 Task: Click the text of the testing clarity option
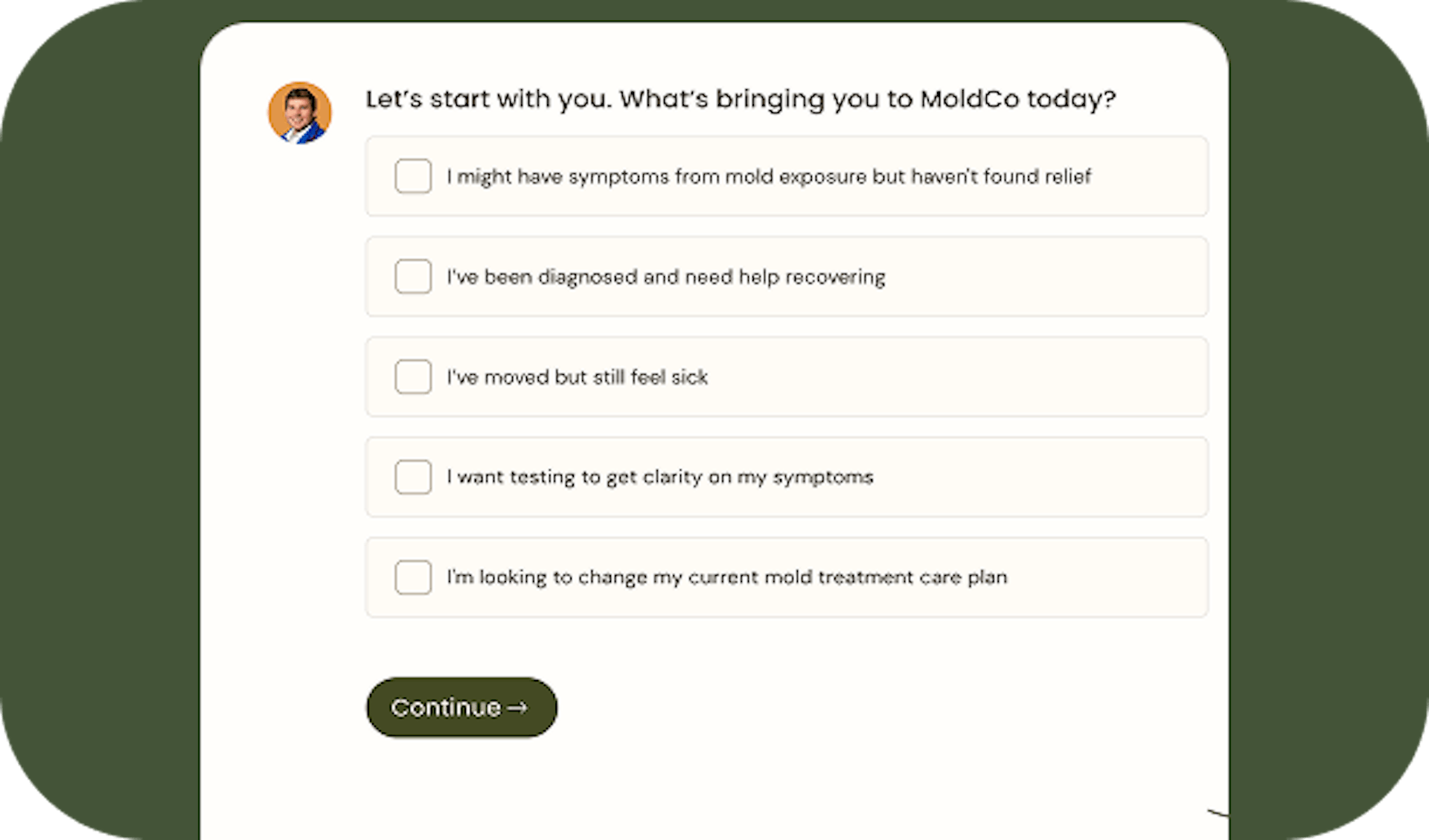(659, 477)
